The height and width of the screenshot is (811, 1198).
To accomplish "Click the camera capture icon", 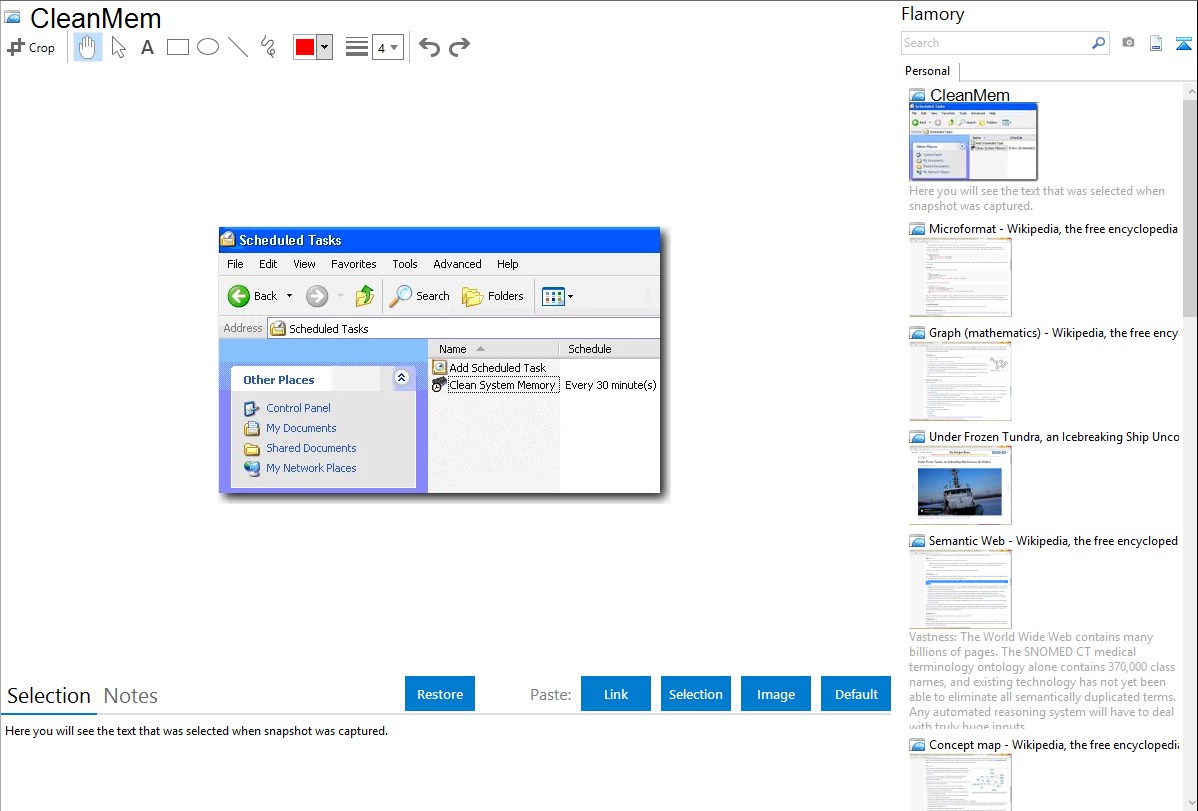I will 1128,43.
